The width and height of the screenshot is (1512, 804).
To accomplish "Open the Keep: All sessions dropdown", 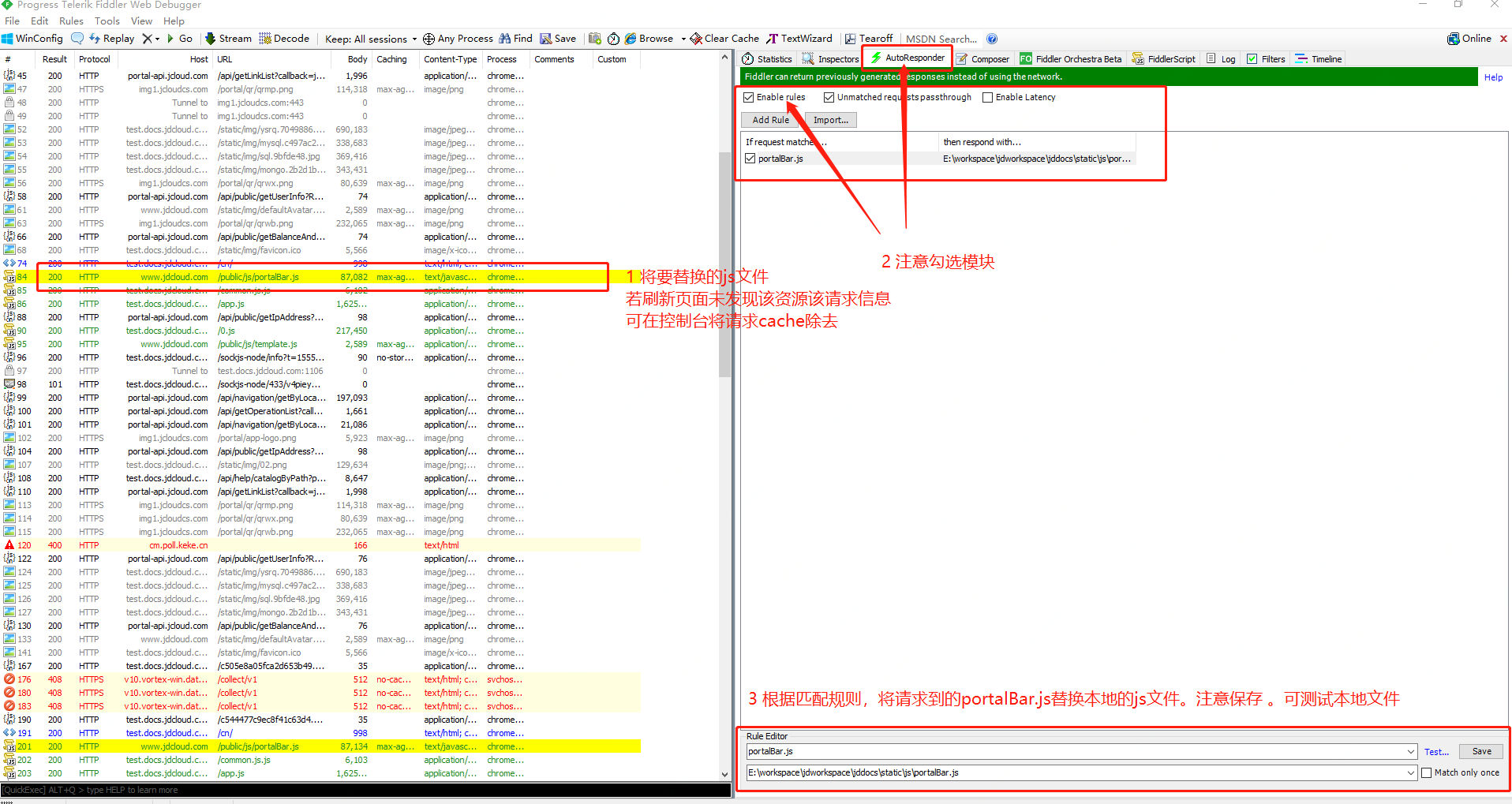I will pyautogui.click(x=369, y=38).
